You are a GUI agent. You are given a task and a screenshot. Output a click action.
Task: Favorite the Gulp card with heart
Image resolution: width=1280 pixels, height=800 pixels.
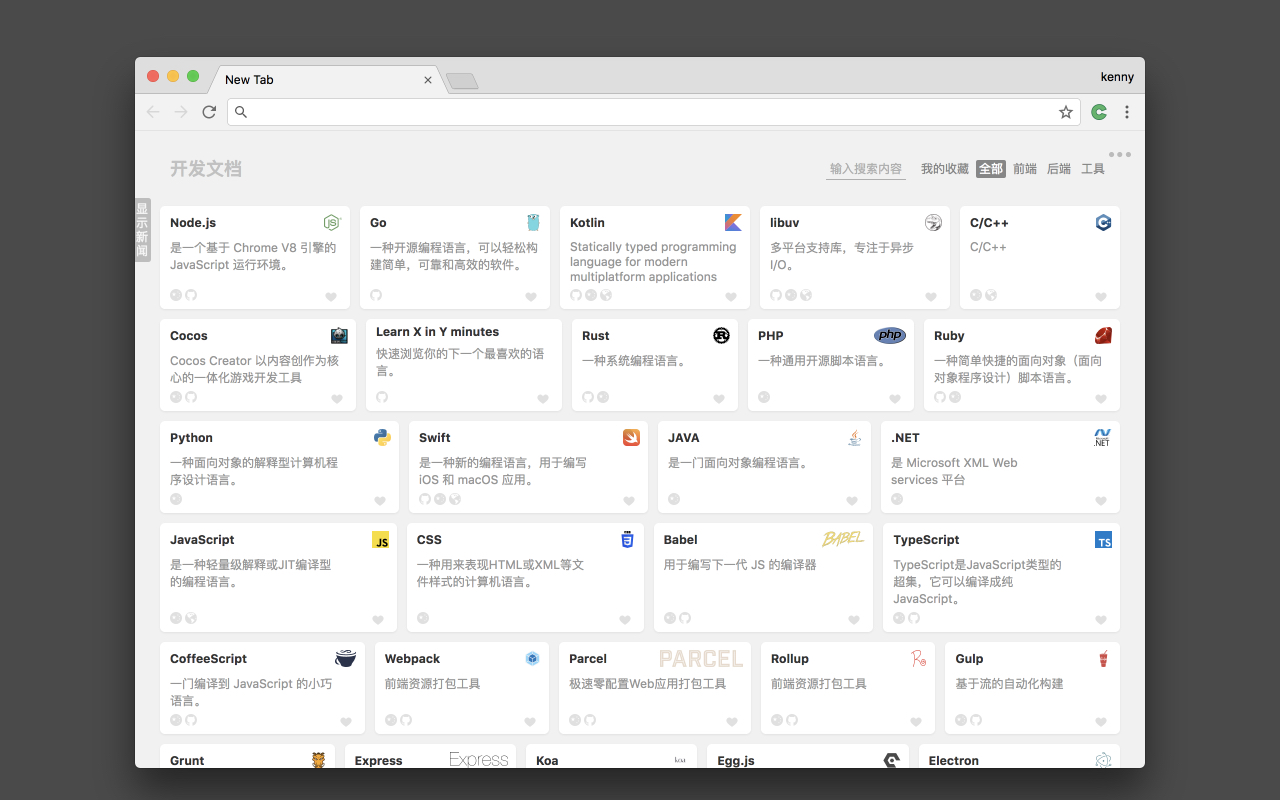click(x=1101, y=722)
